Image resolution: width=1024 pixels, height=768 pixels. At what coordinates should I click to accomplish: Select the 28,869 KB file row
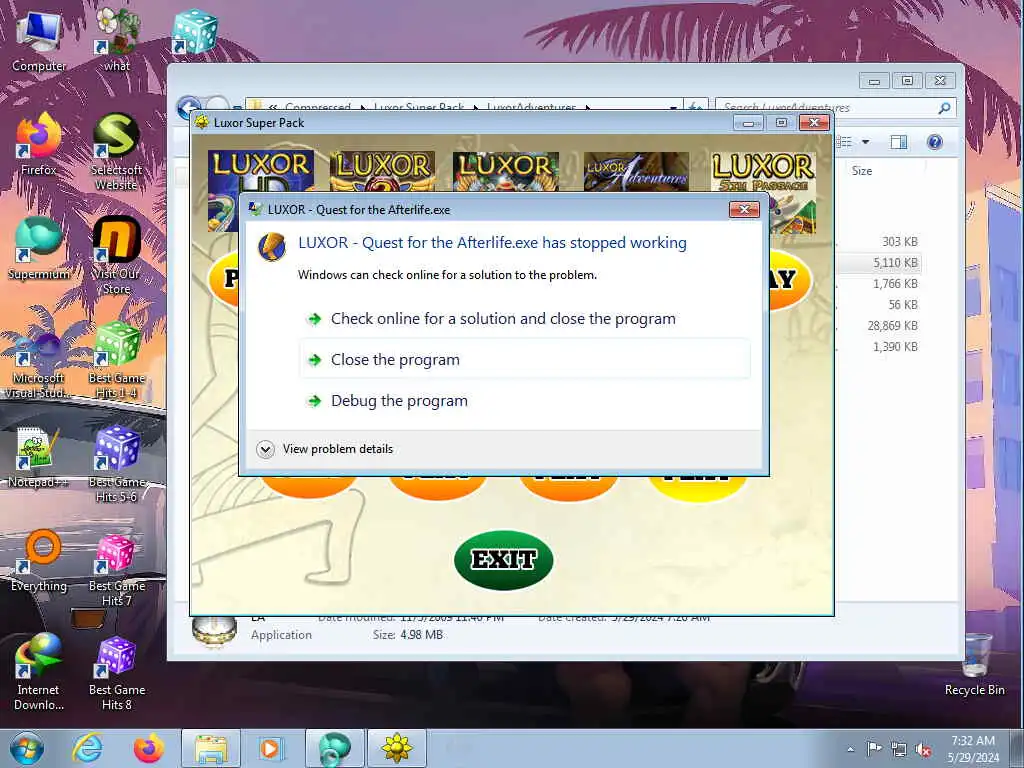pos(878,325)
